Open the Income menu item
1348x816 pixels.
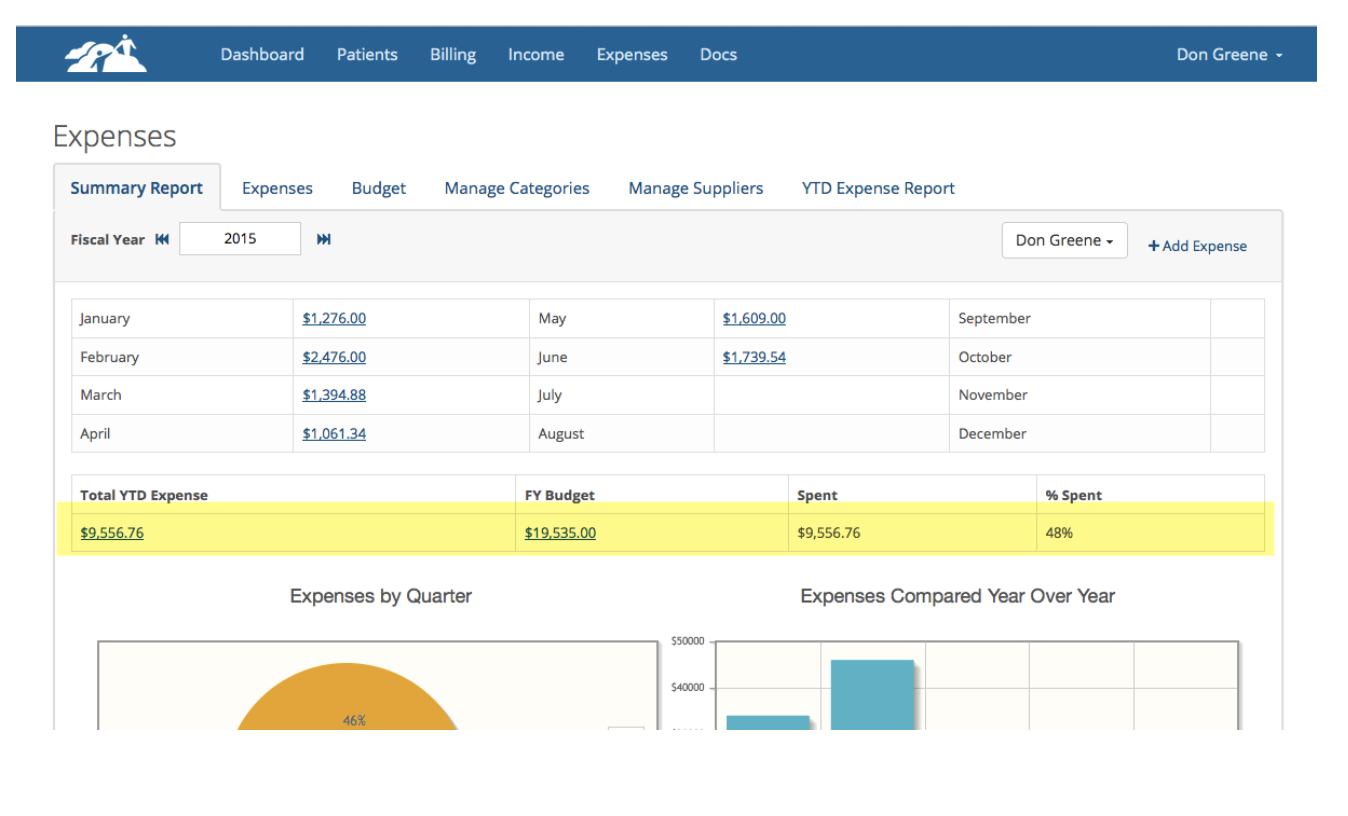coord(536,55)
